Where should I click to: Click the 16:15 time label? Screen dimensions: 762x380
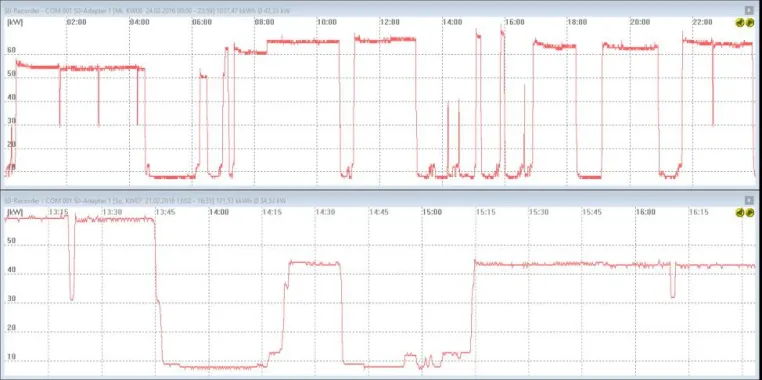(699, 212)
